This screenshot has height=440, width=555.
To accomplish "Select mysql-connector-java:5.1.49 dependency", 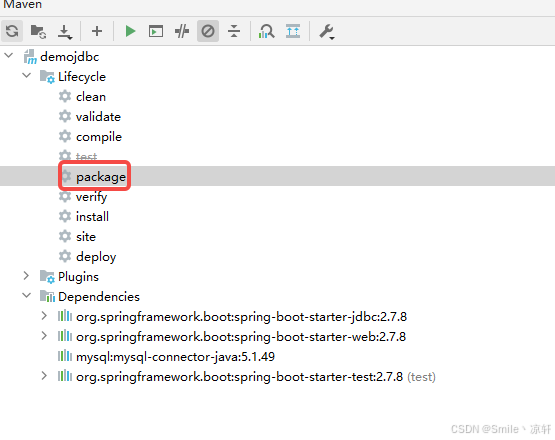I will click(x=175, y=357).
